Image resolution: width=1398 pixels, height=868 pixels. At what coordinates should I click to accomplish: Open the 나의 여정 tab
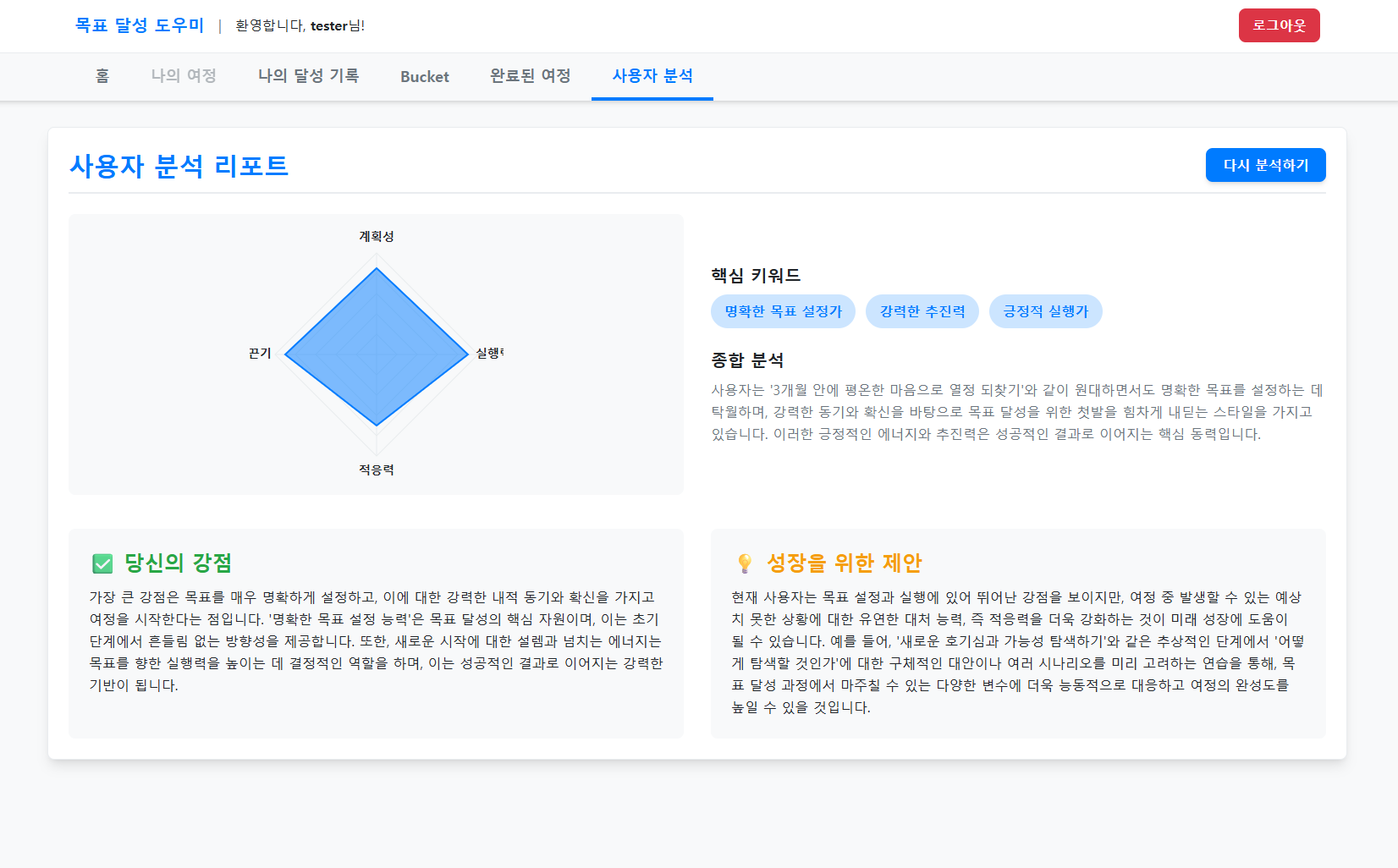click(x=184, y=76)
